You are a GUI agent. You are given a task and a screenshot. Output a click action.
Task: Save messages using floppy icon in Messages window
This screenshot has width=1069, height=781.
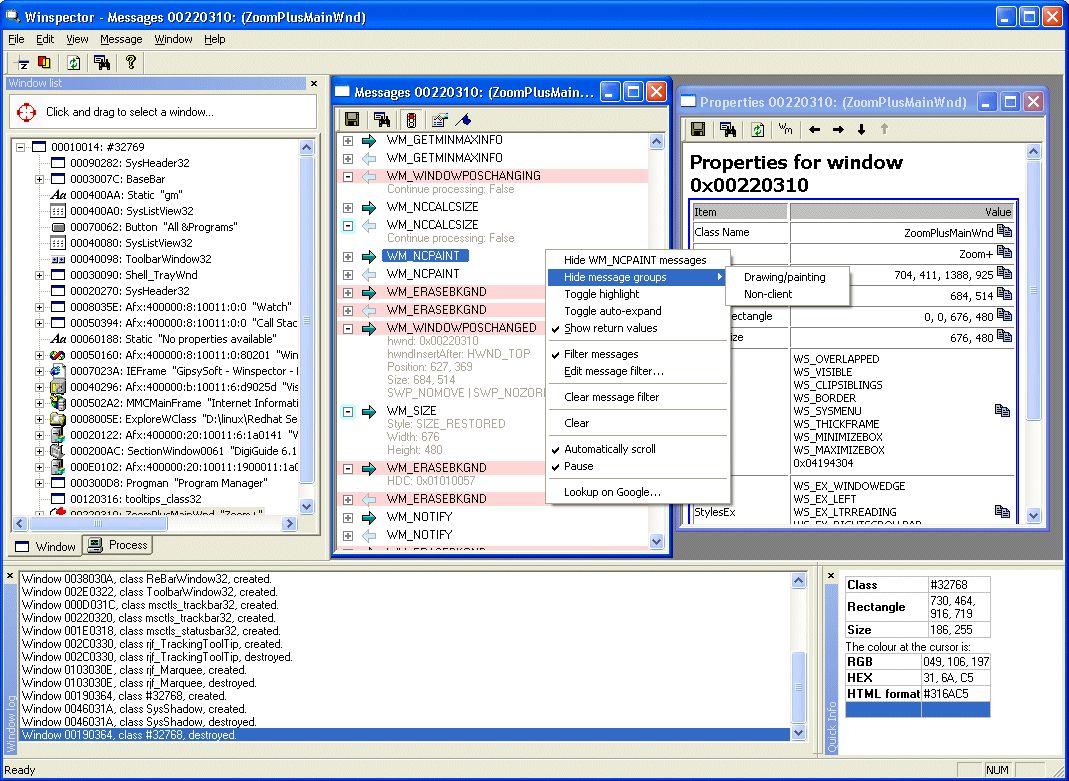coord(352,120)
